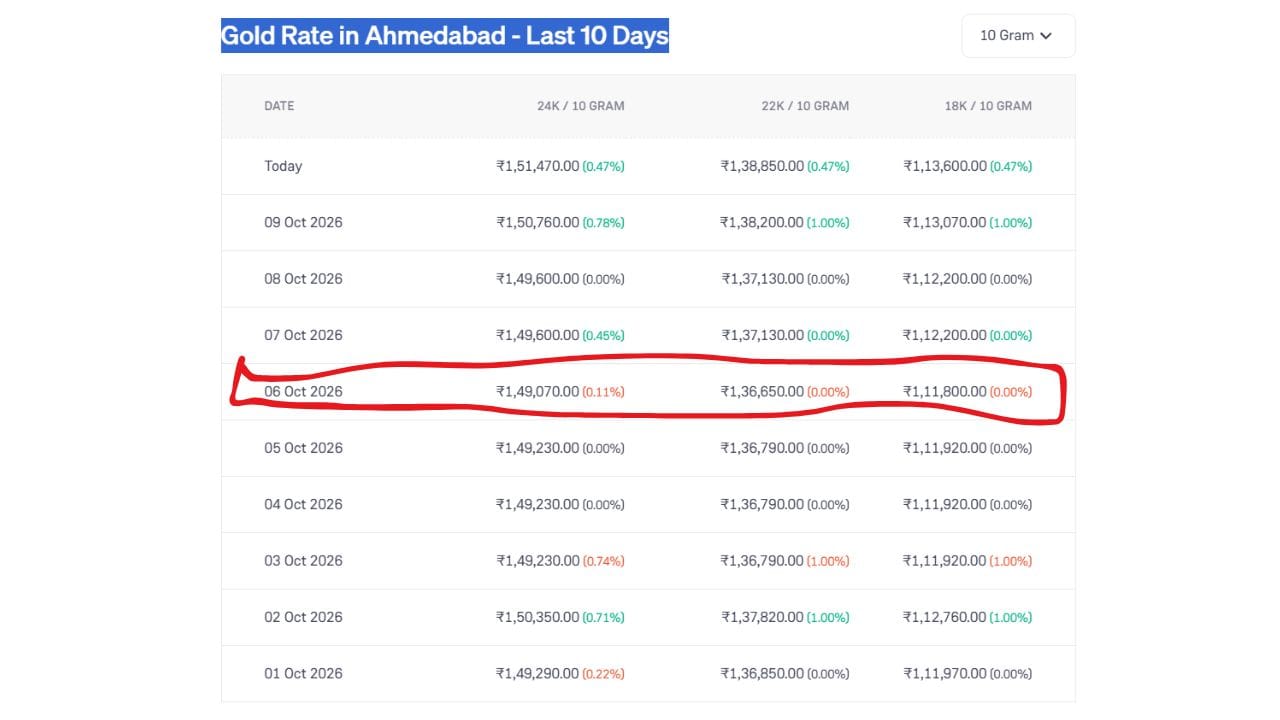Image resolution: width=1280 pixels, height=720 pixels.
Task: Click the 24K price ₹1,49,070.00
Action: (537, 391)
